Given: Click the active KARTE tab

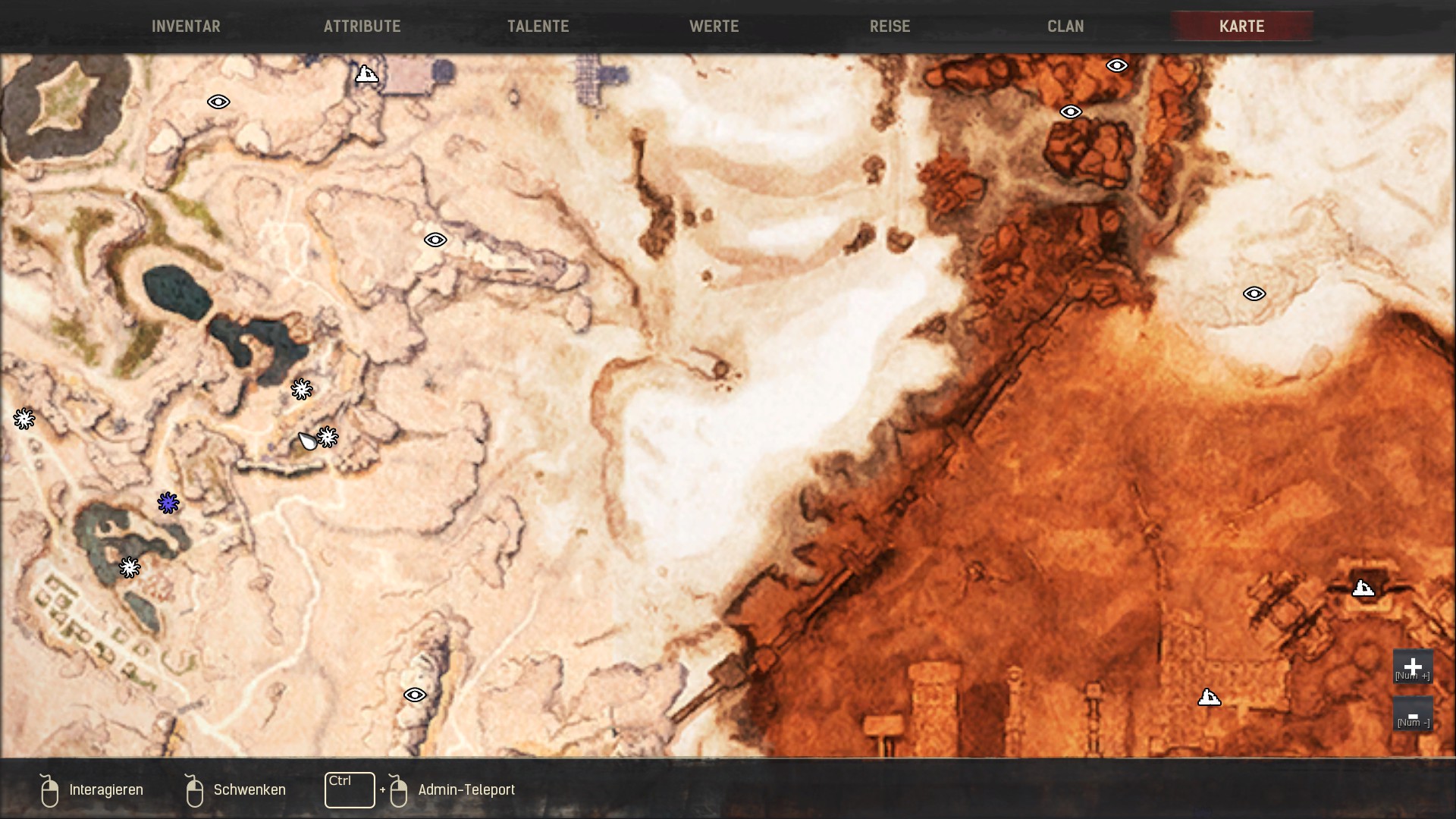Looking at the screenshot, I should click(1241, 26).
